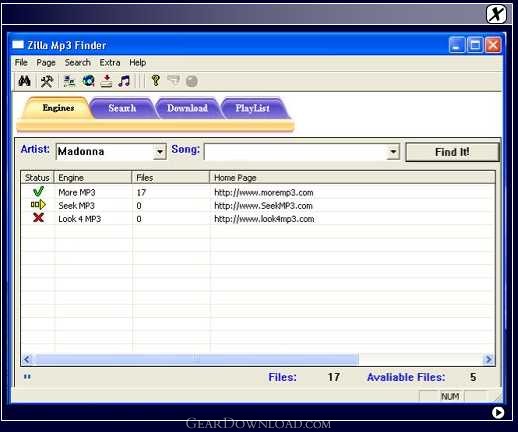Click the red X status of Look 4 MP3

coord(38,218)
